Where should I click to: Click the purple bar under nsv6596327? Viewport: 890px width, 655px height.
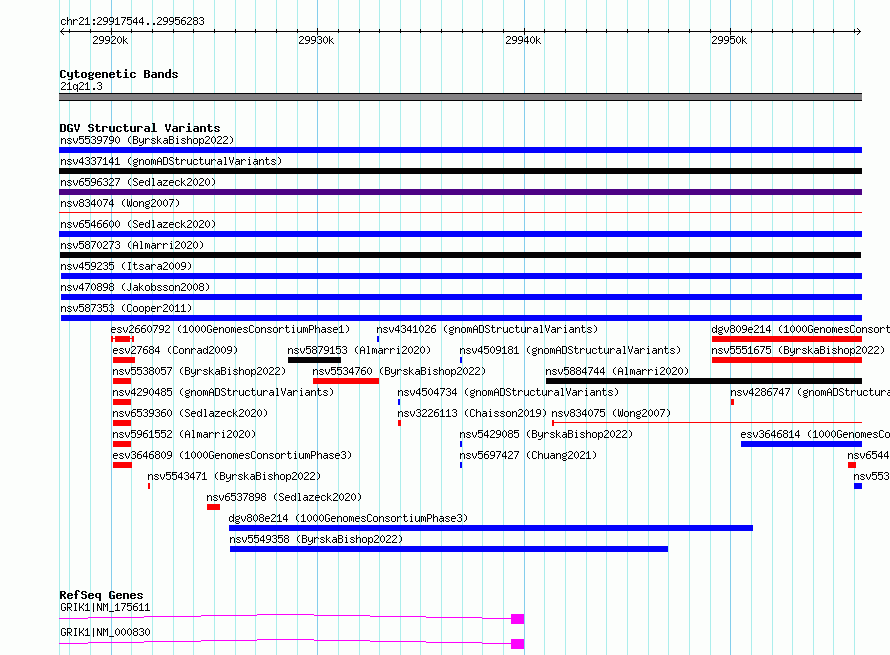[460, 192]
